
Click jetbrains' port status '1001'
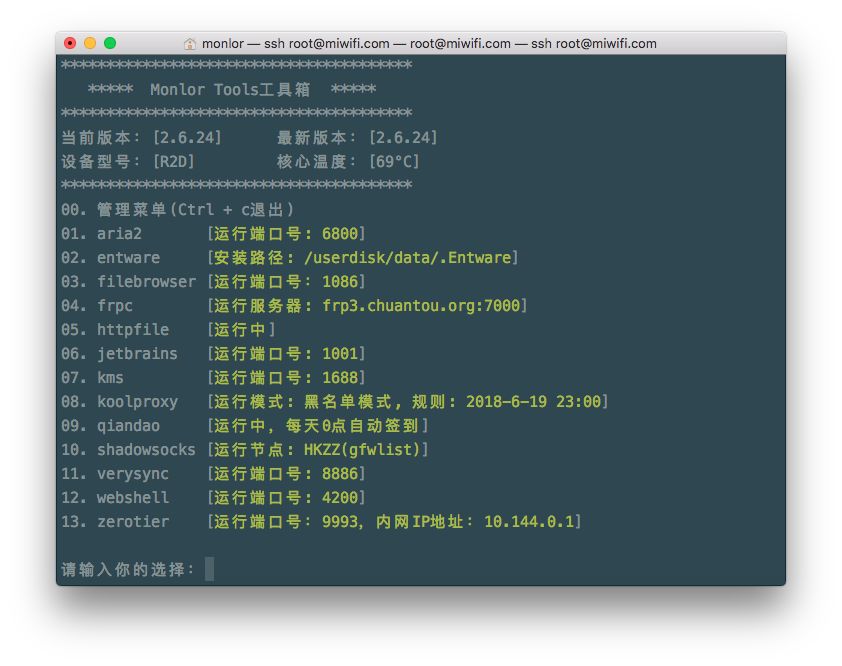340,353
